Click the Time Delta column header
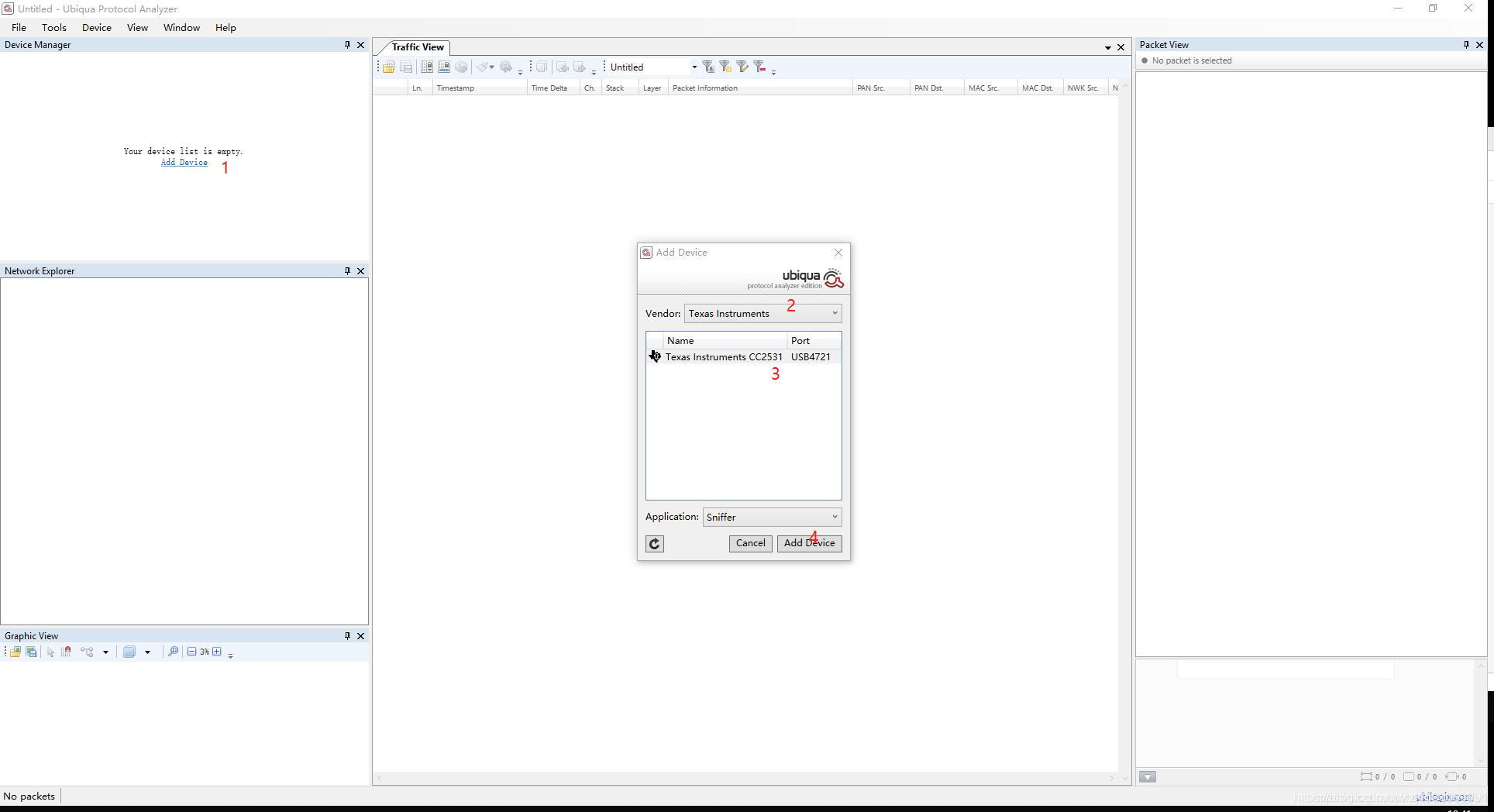Viewport: 1494px width, 812px height. click(x=553, y=88)
